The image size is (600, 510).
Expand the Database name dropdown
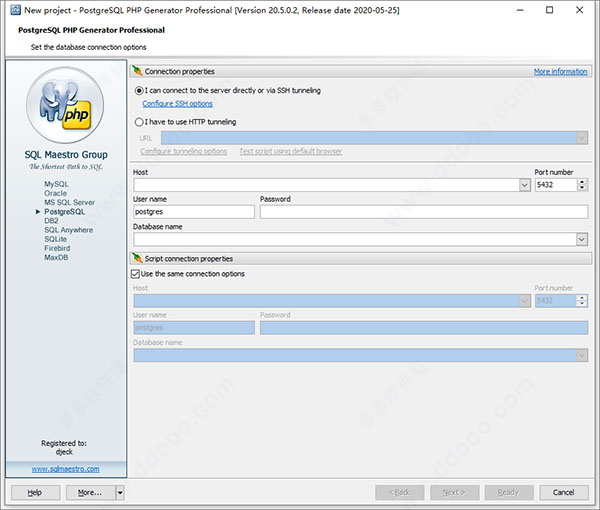pos(582,240)
